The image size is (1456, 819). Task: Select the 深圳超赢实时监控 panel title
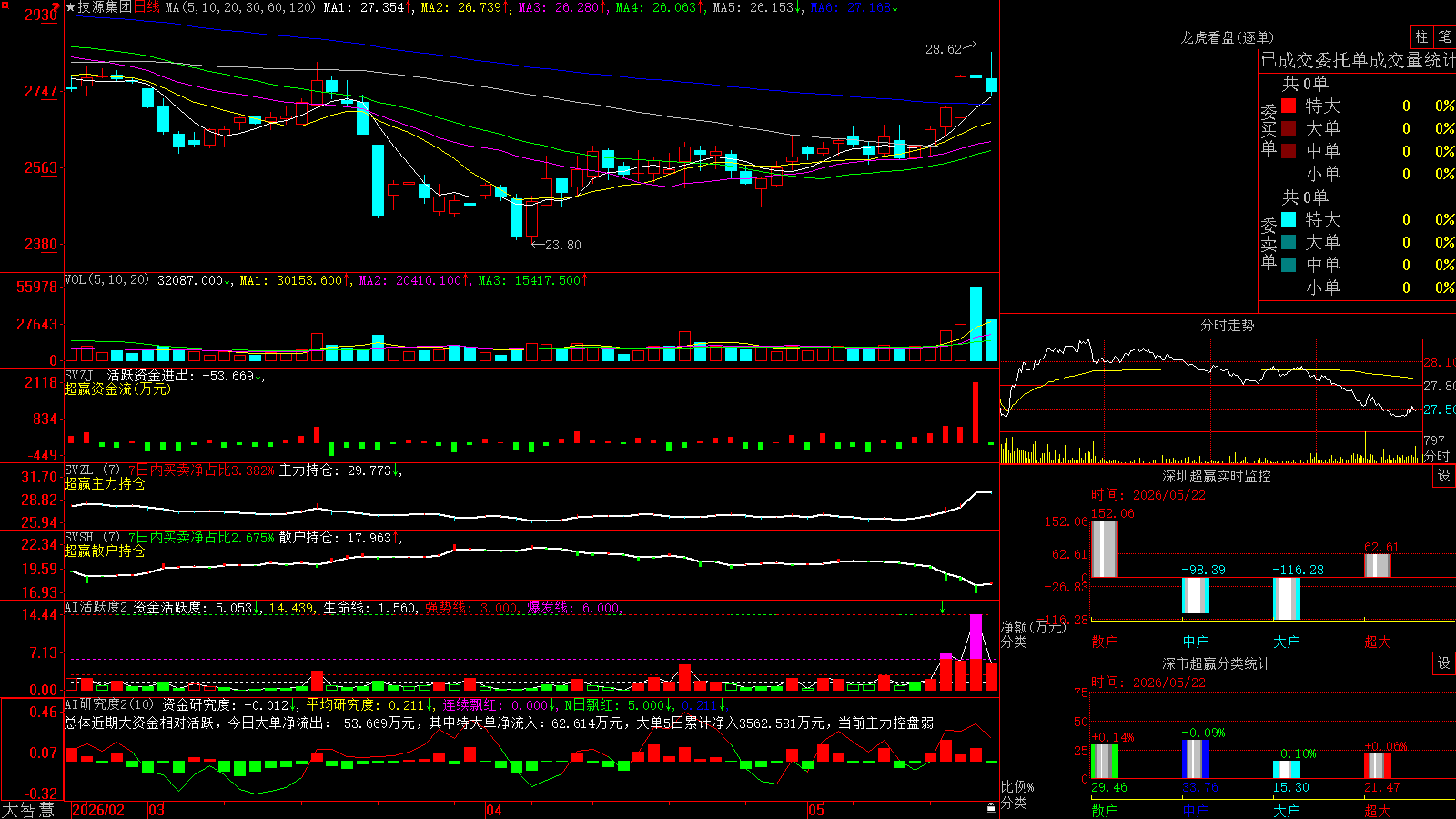(x=1217, y=476)
